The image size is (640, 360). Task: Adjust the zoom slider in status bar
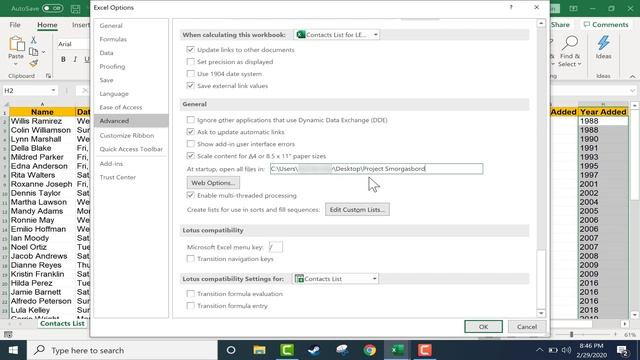pyautogui.click(x=571, y=334)
